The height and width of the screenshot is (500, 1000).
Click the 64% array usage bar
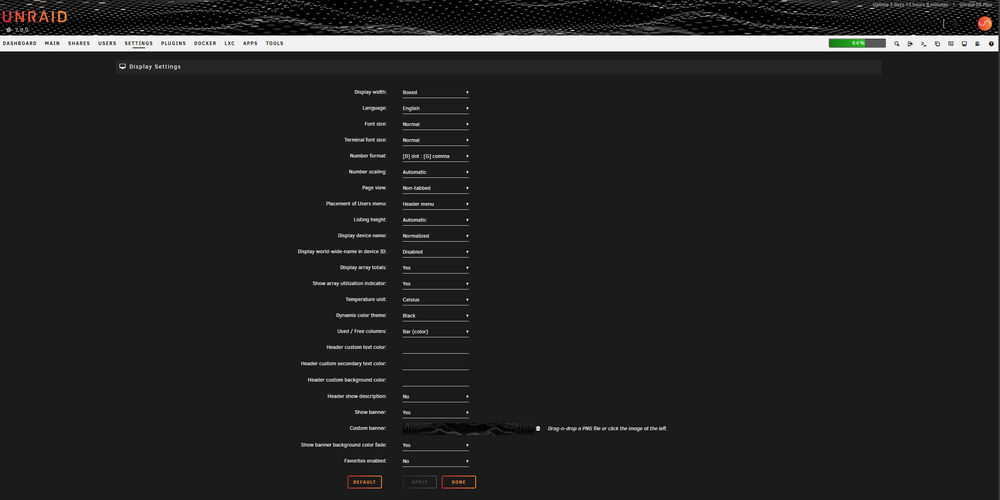[857, 43]
